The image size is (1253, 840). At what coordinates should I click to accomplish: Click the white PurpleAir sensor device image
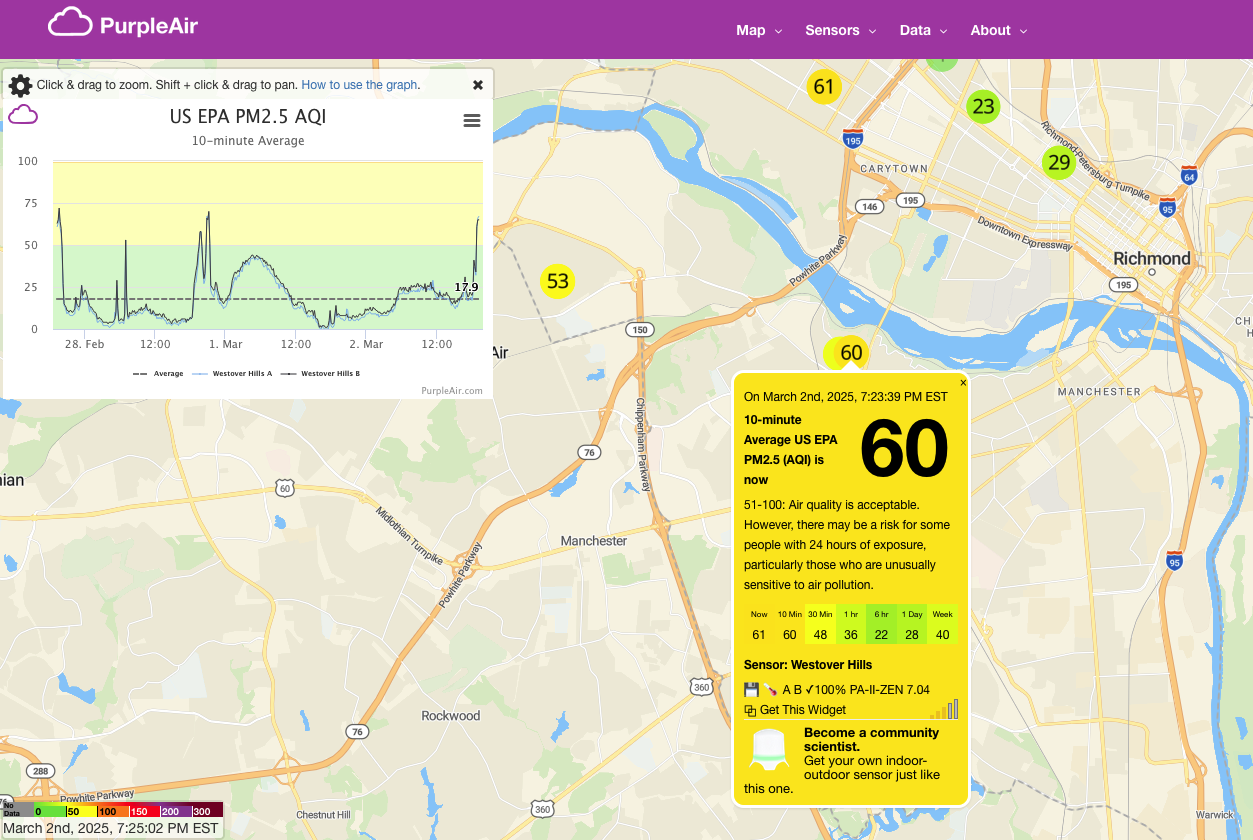[770, 749]
